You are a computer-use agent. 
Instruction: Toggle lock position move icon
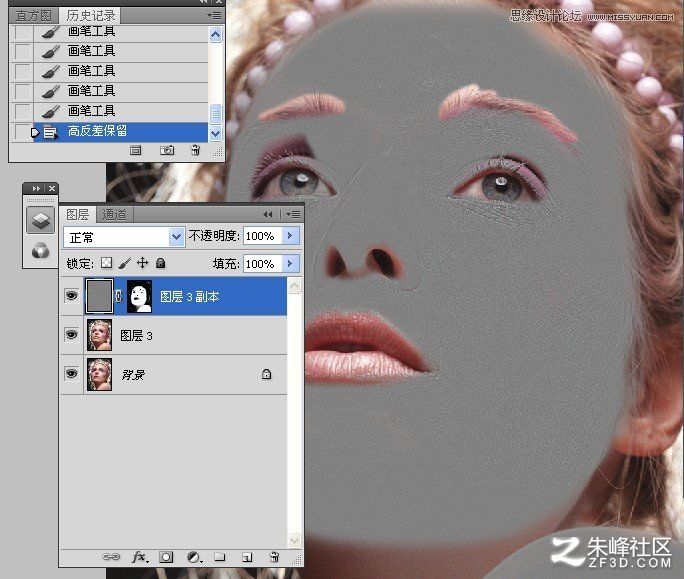pos(142,263)
